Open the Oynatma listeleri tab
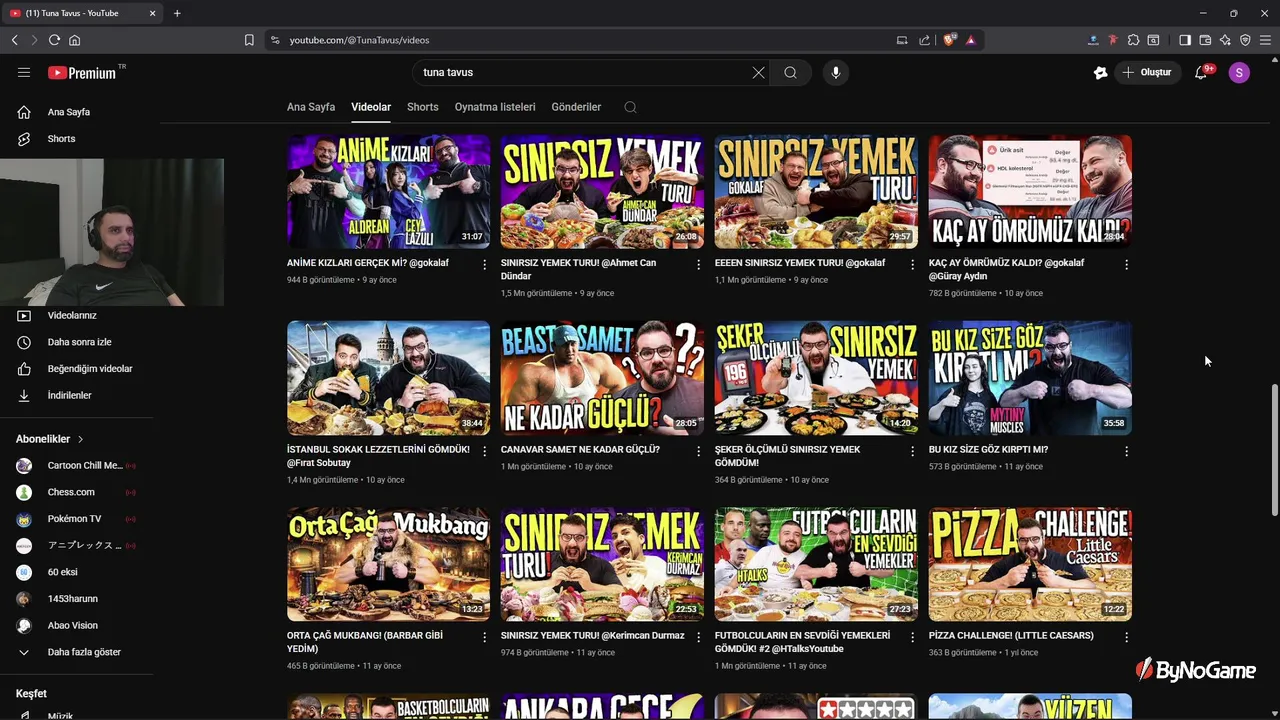 tap(495, 107)
